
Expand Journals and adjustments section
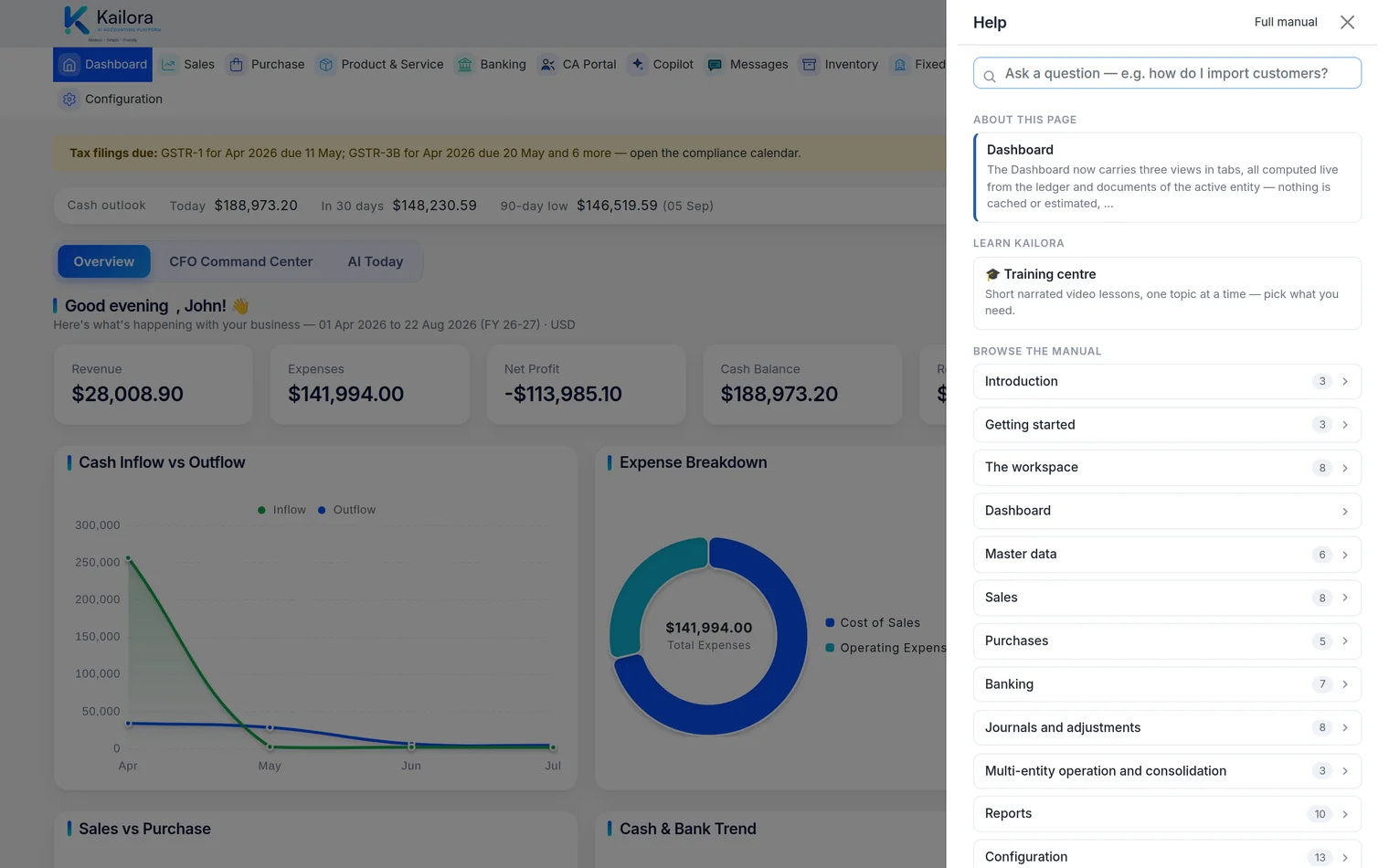[1167, 728]
